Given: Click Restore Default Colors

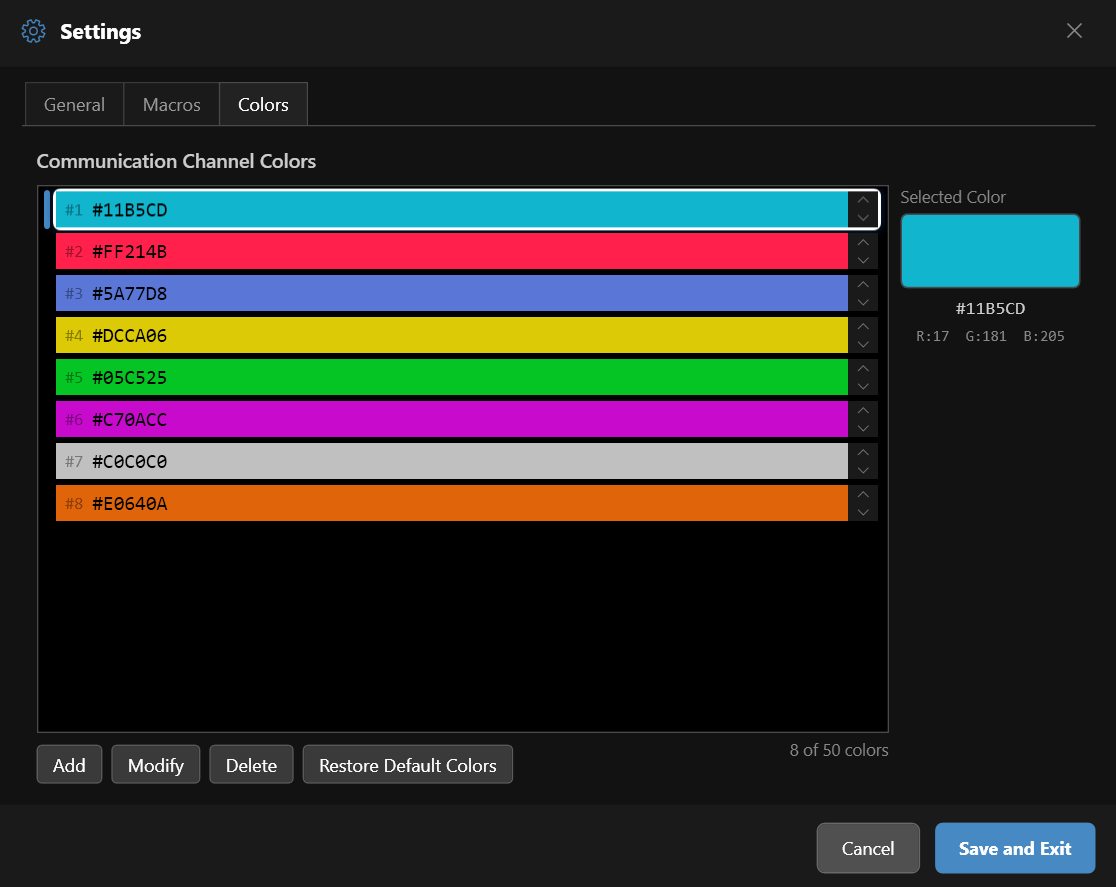Looking at the screenshot, I should (407, 765).
